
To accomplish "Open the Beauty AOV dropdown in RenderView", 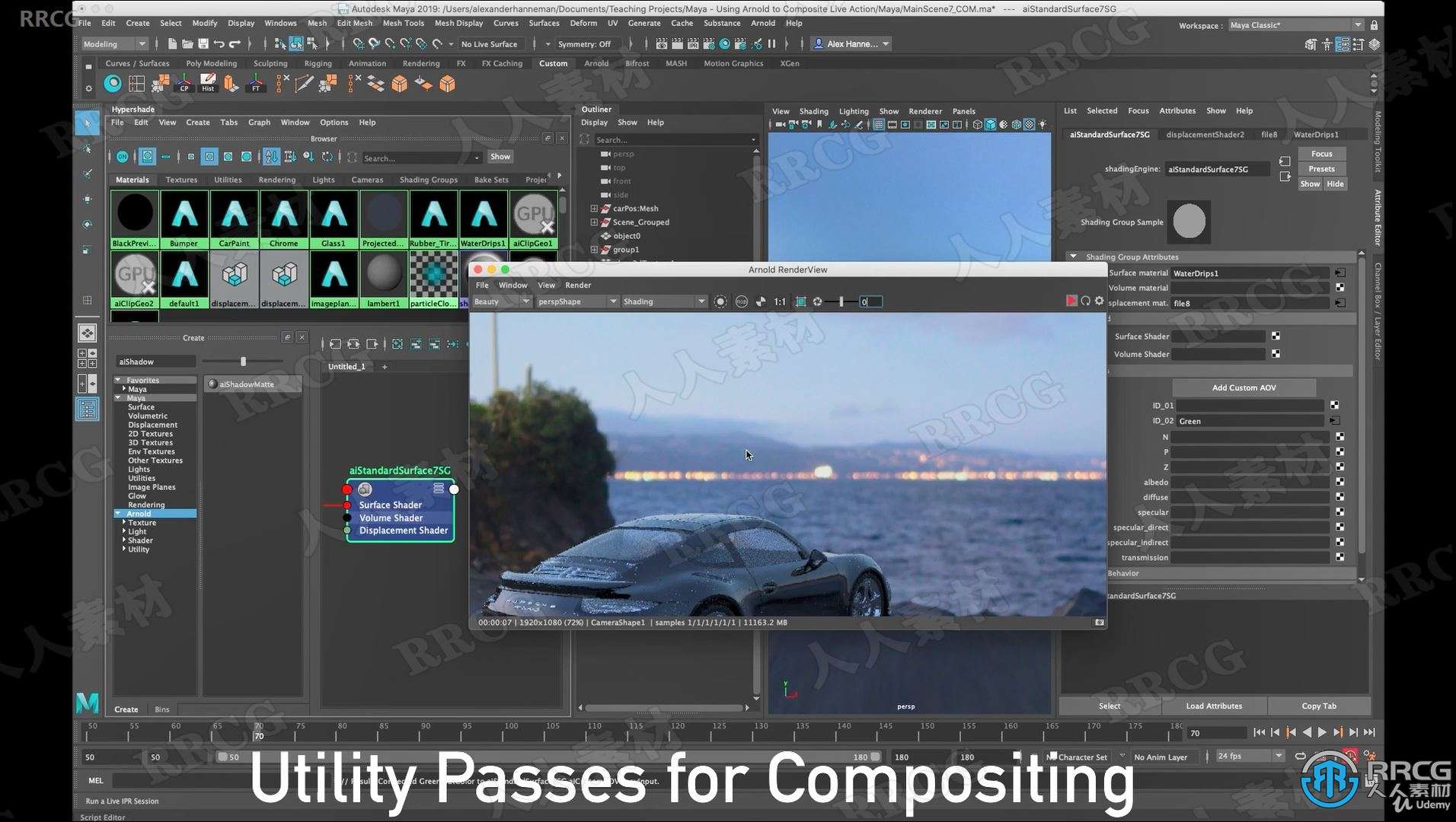I will [x=501, y=301].
